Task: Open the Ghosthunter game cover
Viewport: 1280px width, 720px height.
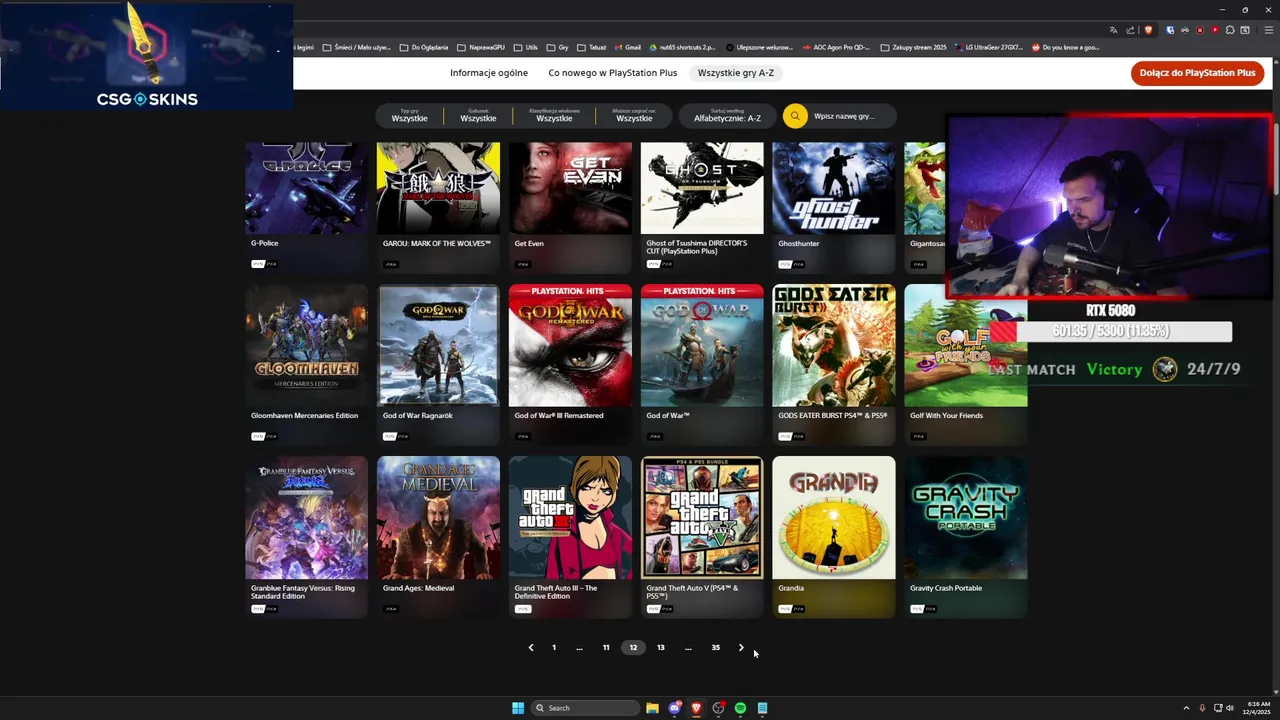Action: [x=834, y=188]
